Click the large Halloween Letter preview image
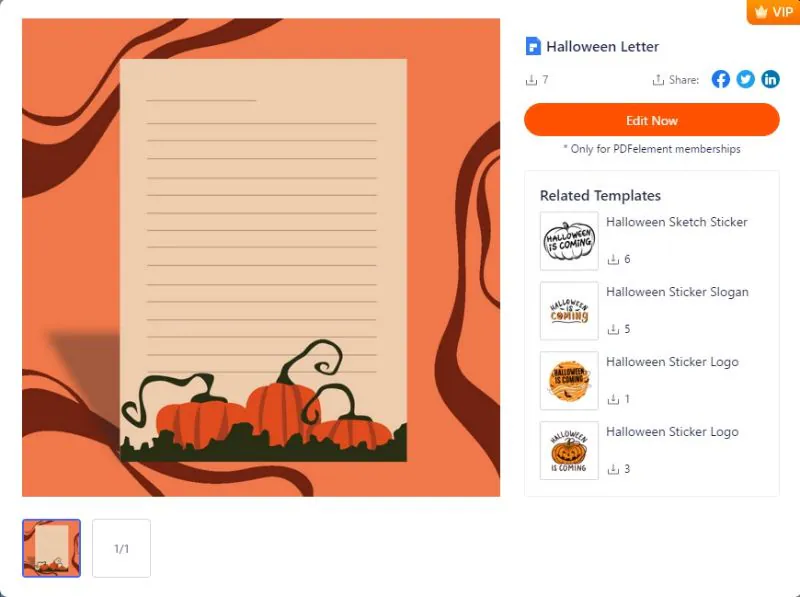The width and height of the screenshot is (800, 597). tap(261, 257)
